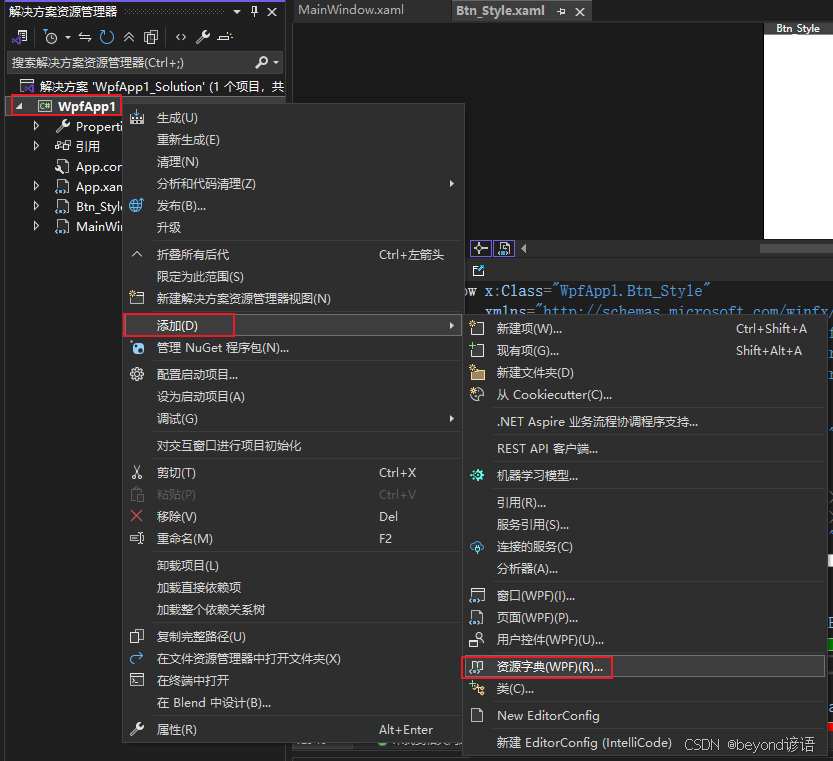
Task: Click the 新建解决方案资源管理器视图 icon
Action: (x=137, y=298)
